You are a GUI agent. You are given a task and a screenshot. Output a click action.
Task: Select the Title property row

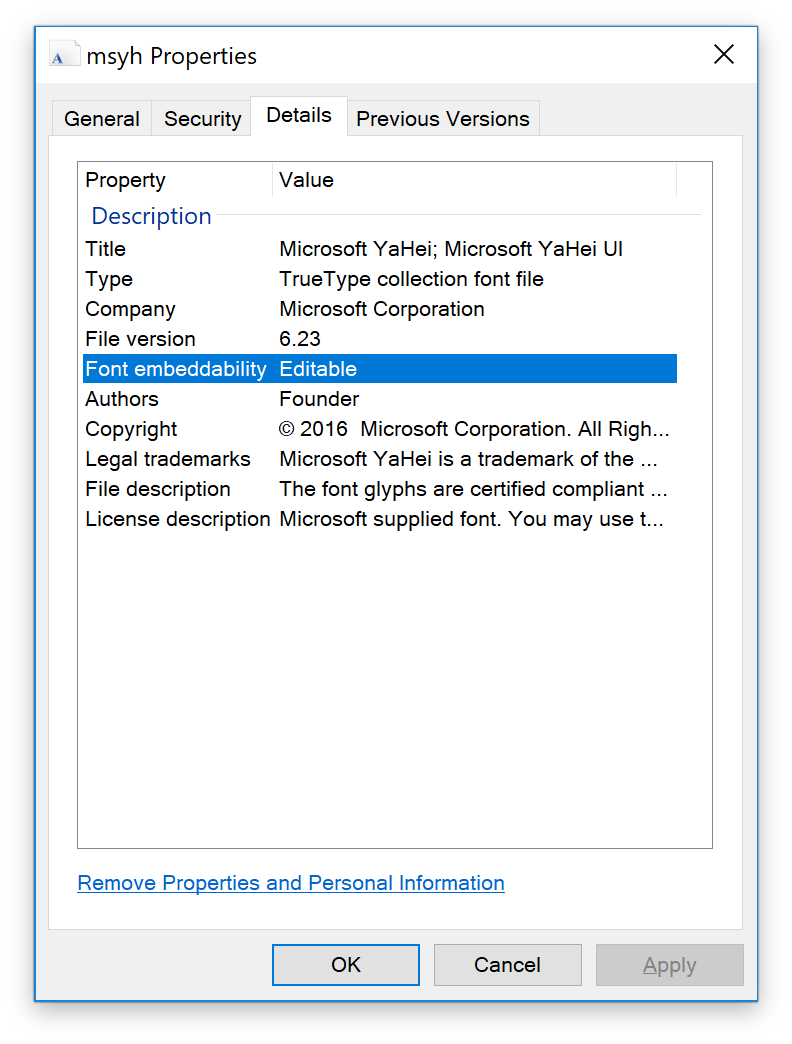pyautogui.click(x=379, y=249)
